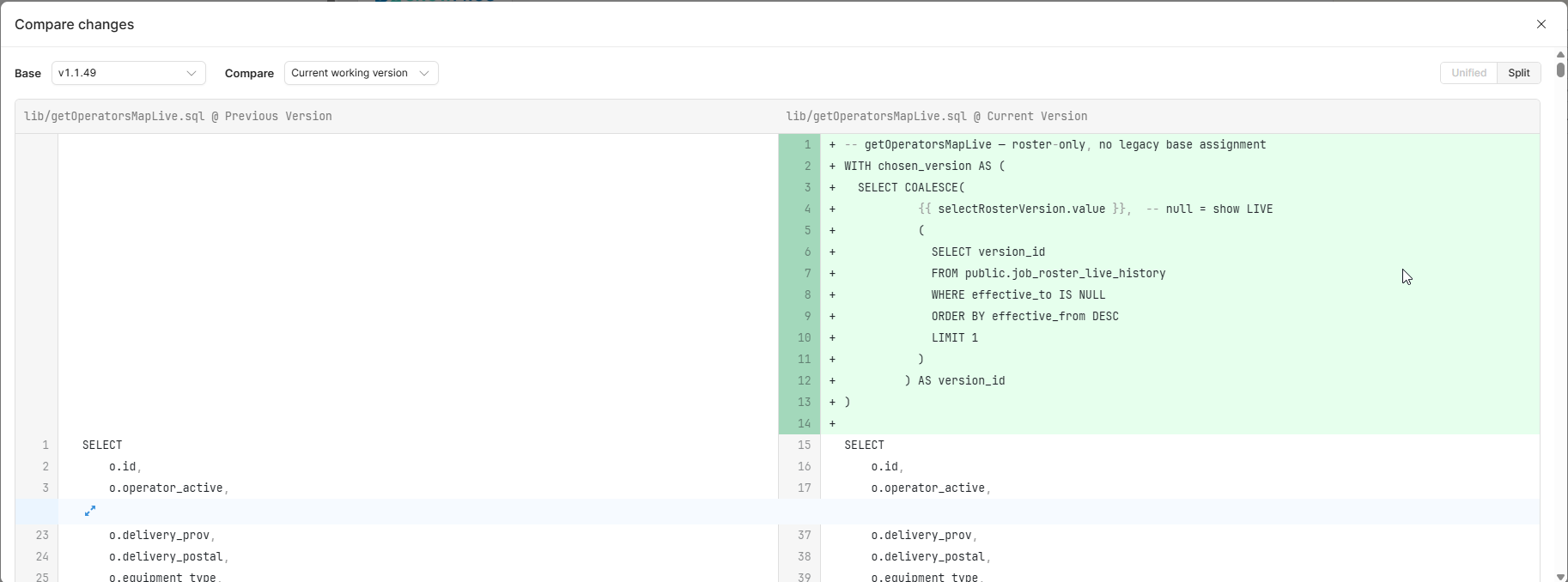Screen dimensions: 1568x582
Task: Open the Compare 'Current working version' dropdown
Action: (361, 73)
